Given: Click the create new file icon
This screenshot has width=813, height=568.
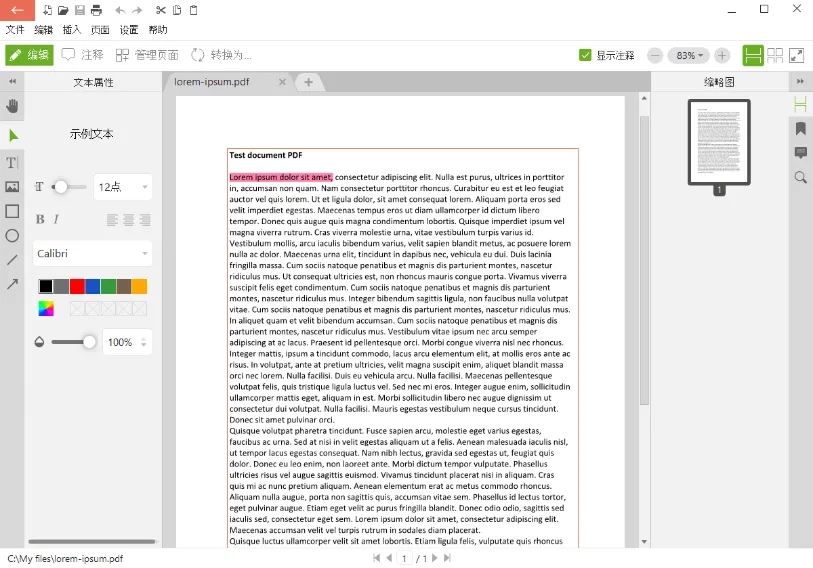Looking at the screenshot, I should coord(47,10).
